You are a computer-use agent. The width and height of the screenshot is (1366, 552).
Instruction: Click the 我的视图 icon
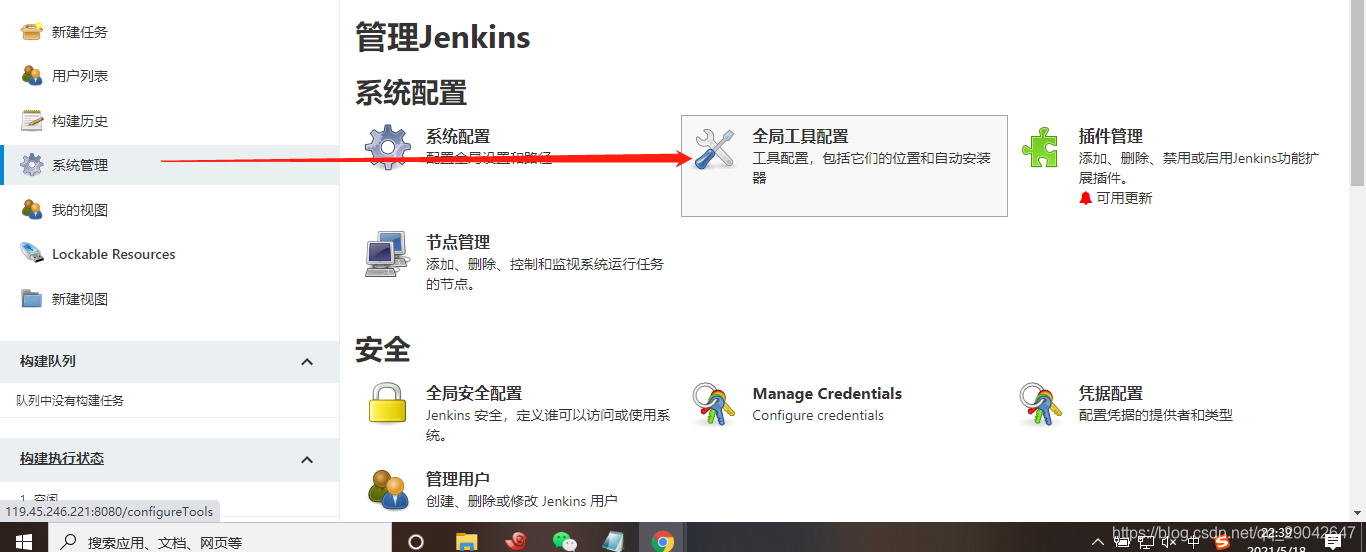(x=32, y=210)
